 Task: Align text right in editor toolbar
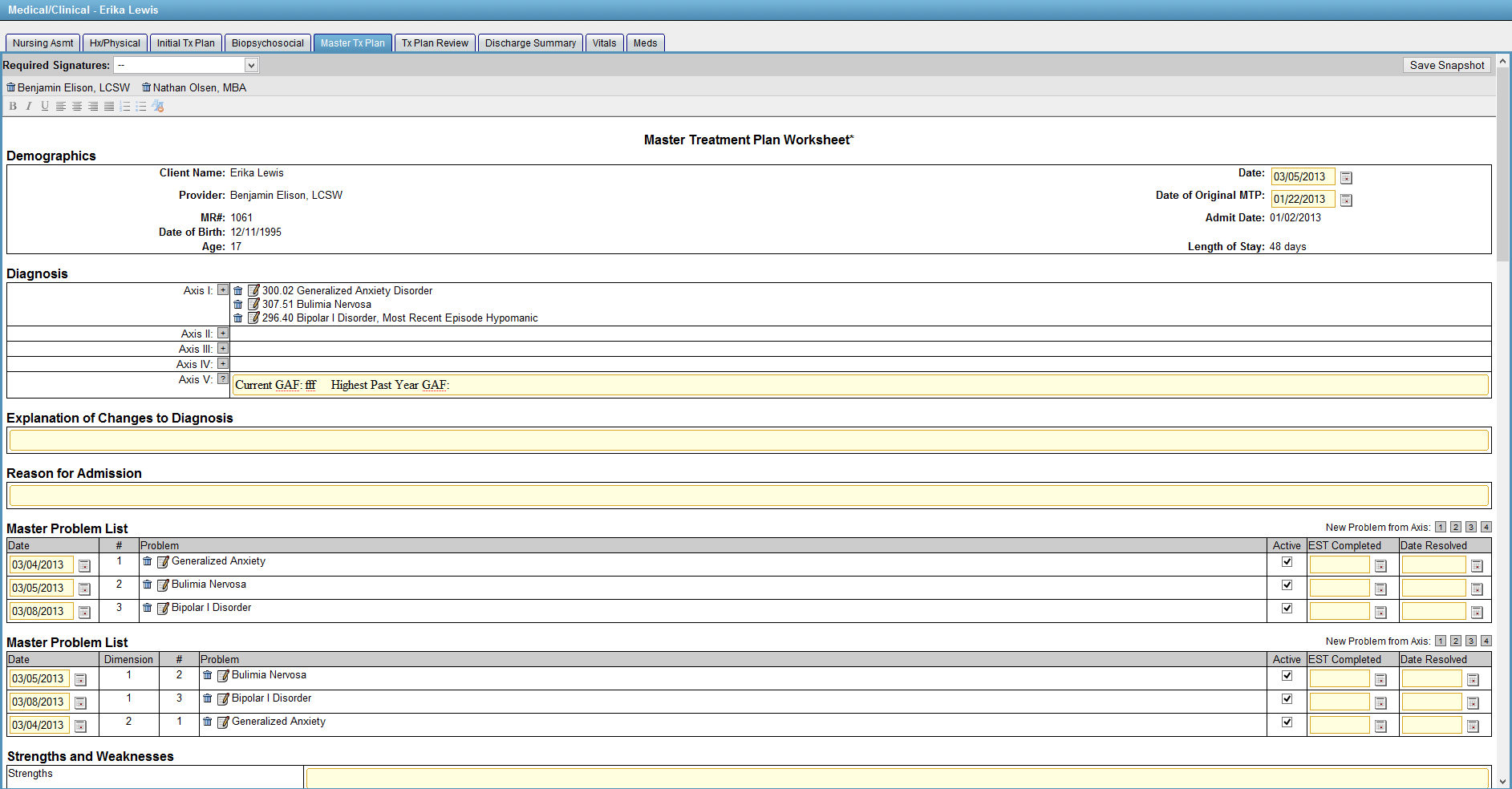[93, 106]
